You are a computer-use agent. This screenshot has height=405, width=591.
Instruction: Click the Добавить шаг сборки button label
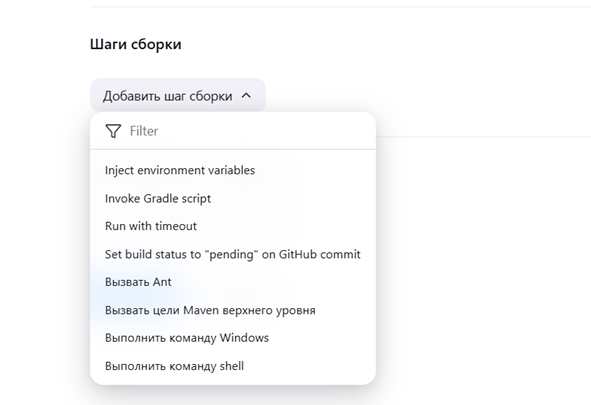[168, 96]
